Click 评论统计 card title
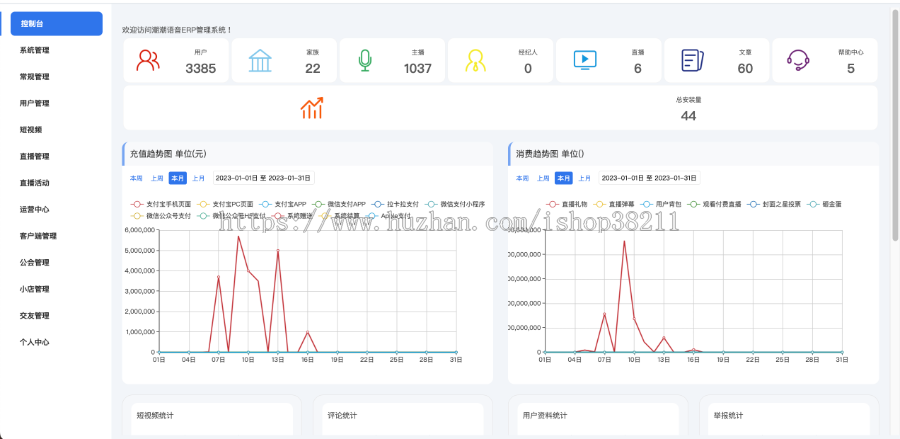The height and width of the screenshot is (439, 900). (x=342, y=415)
